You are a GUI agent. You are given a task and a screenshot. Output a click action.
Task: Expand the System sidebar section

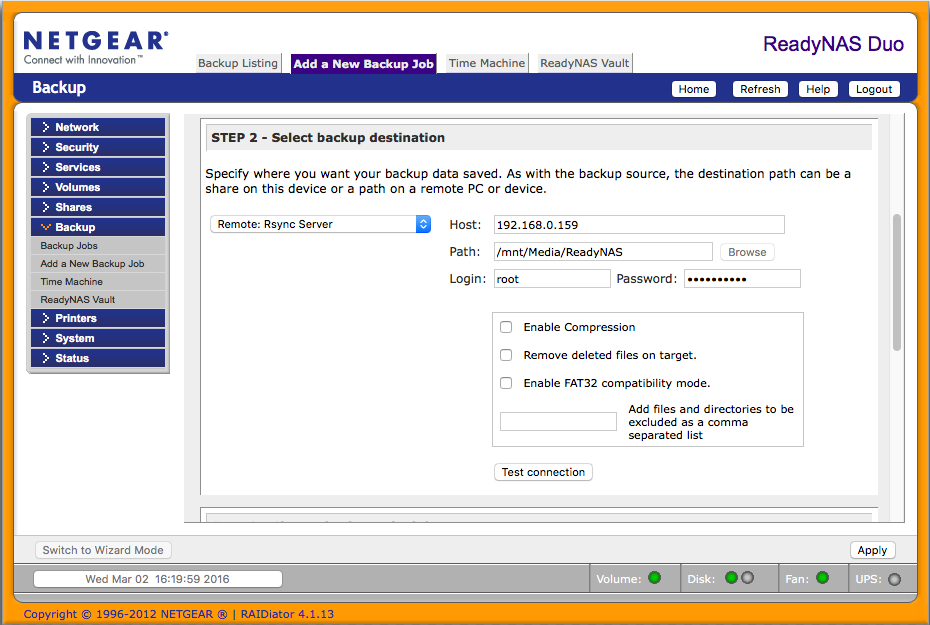(x=98, y=338)
